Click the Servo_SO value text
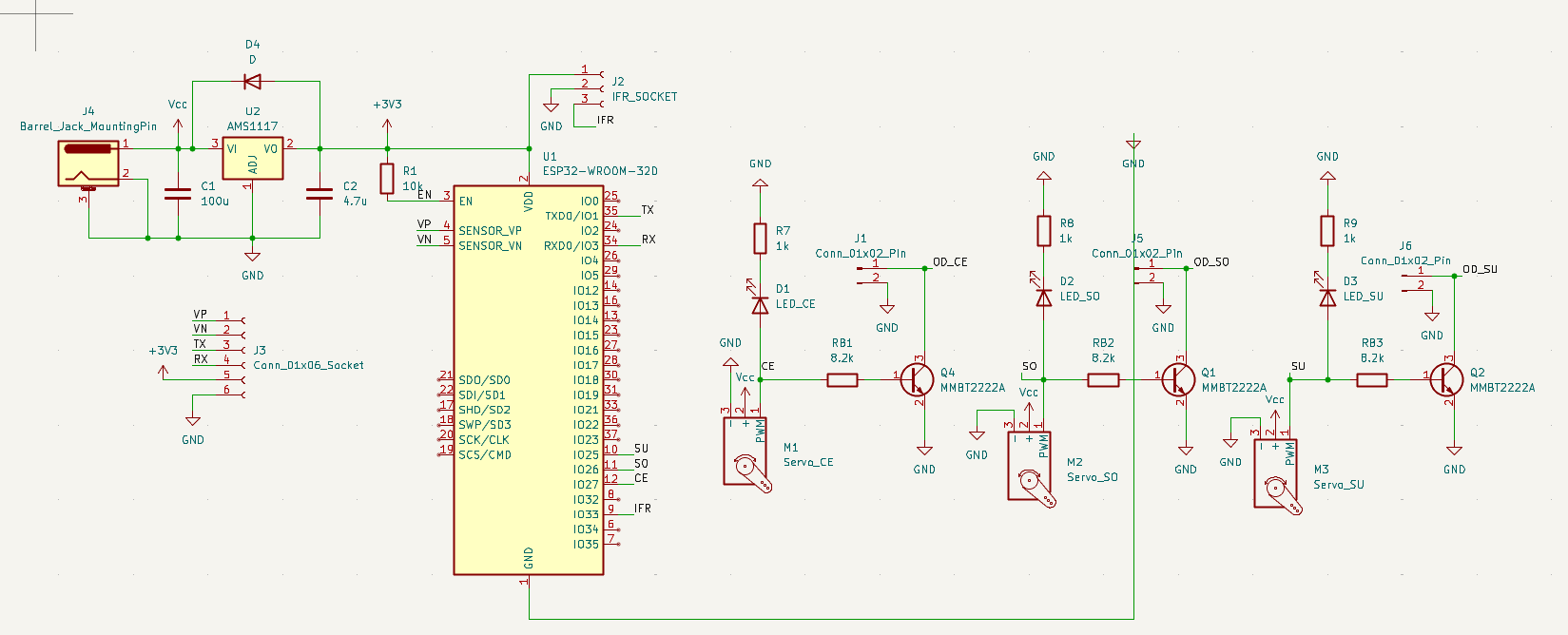This screenshot has width=1568, height=635. (1093, 477)
